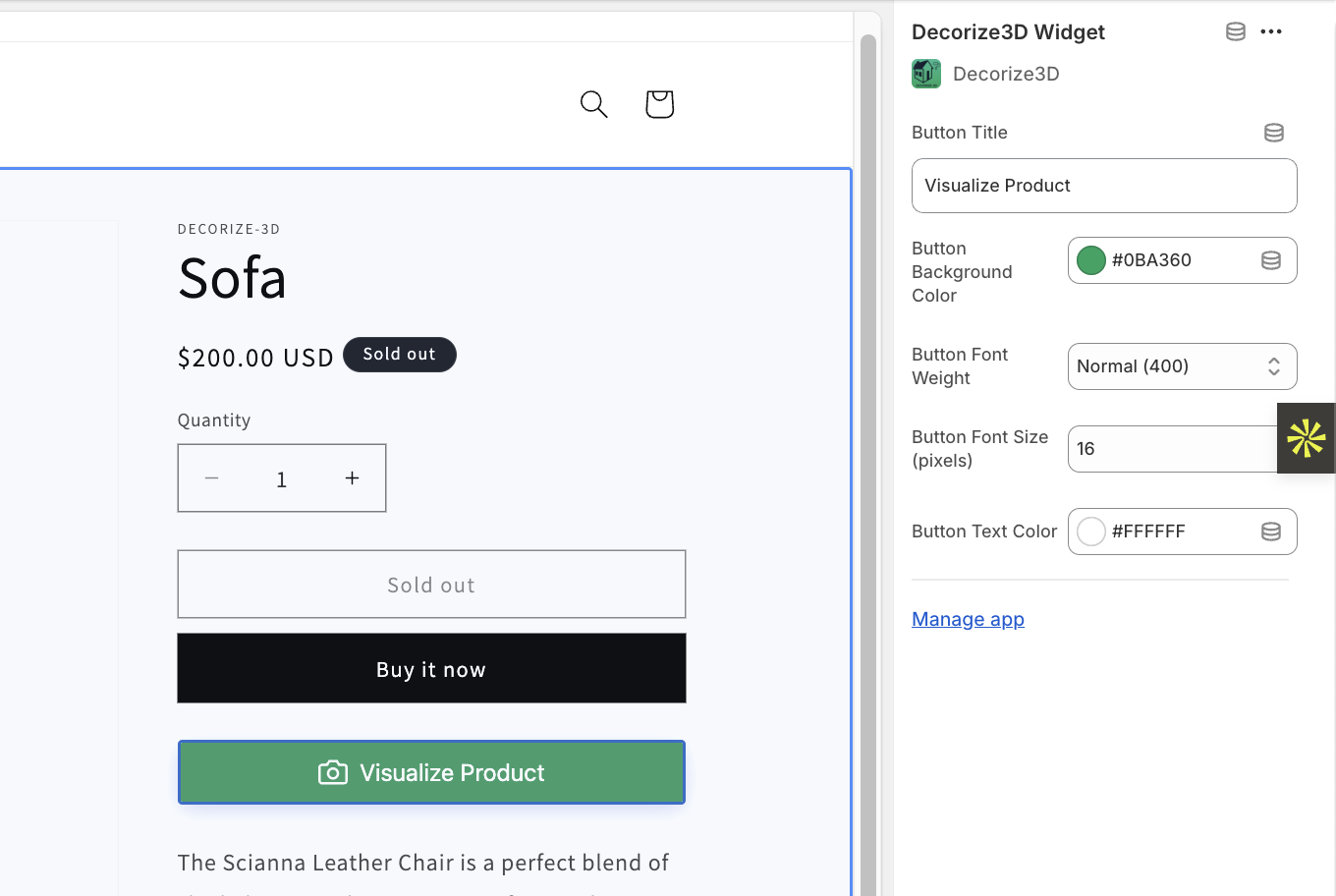Image resolution: width=1336 pixels, height=896 pixels.
Task: Open the three-dot menu for Decorize3D Widget
Action: point(1271,31)
